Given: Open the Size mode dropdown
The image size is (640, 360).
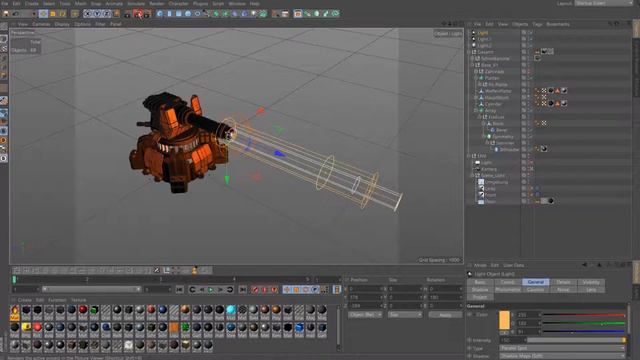Looking at the screenshot, I should pos(405,315).
